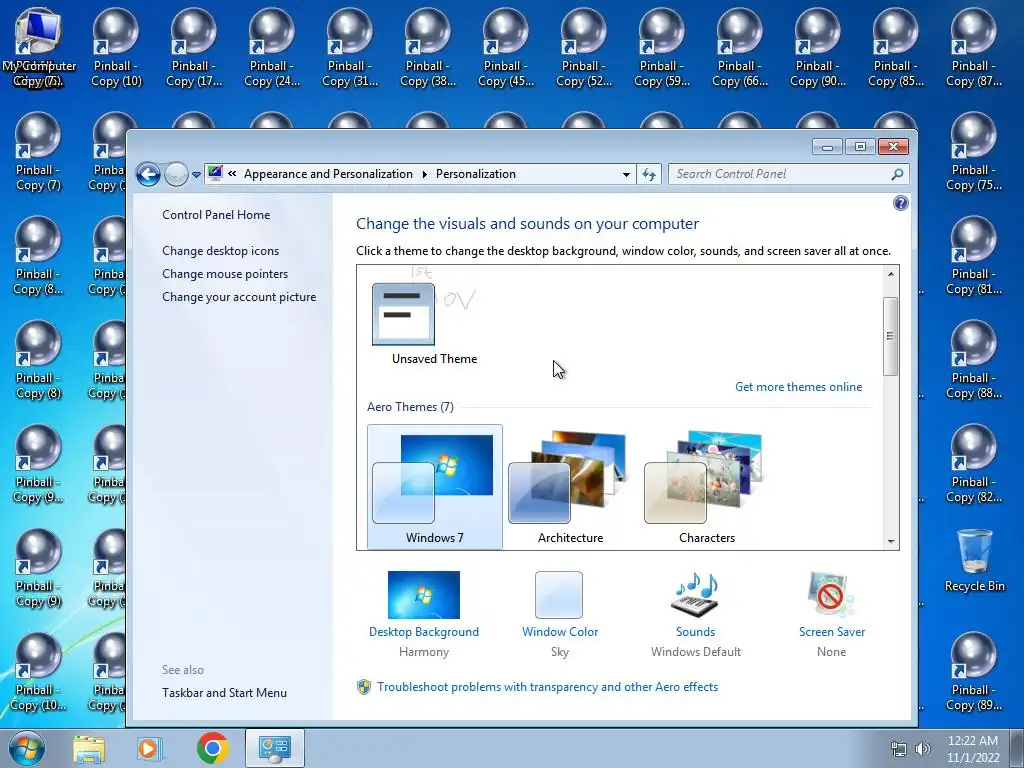Select Pinball - Copy (10) desktop shortcut
This screenshot has height=768, width=1024.
coord(116,47)
